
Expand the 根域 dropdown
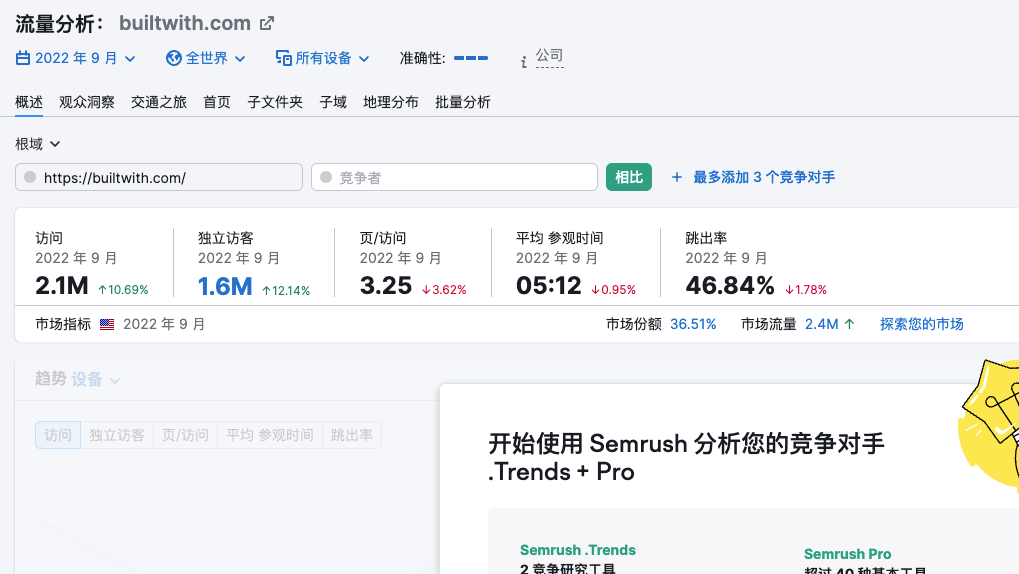click(x=38, y=144)
